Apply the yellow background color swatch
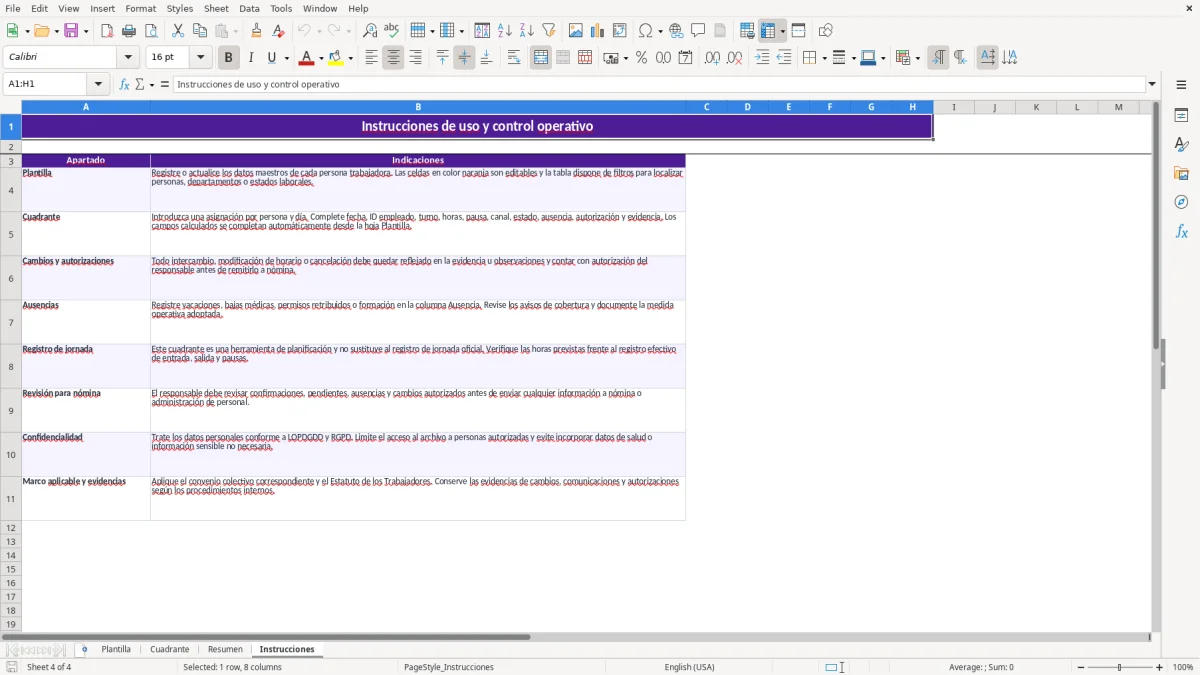1200x675 pixels. (337, 58)
